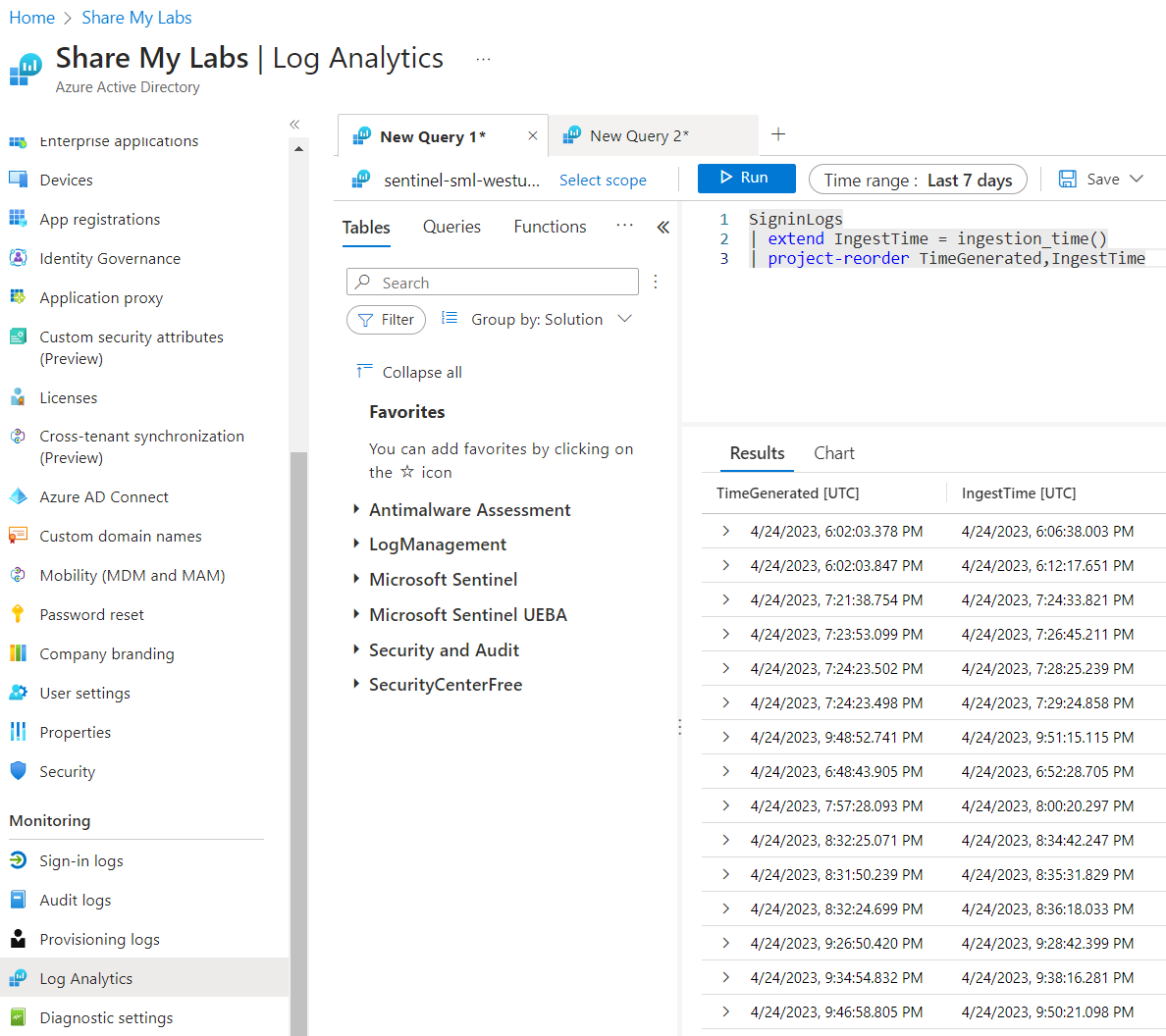Image resolution: width=1166 pixels, height=1036 pixels.
Task: Click the Security shield icon
Action: pos(18,771)
